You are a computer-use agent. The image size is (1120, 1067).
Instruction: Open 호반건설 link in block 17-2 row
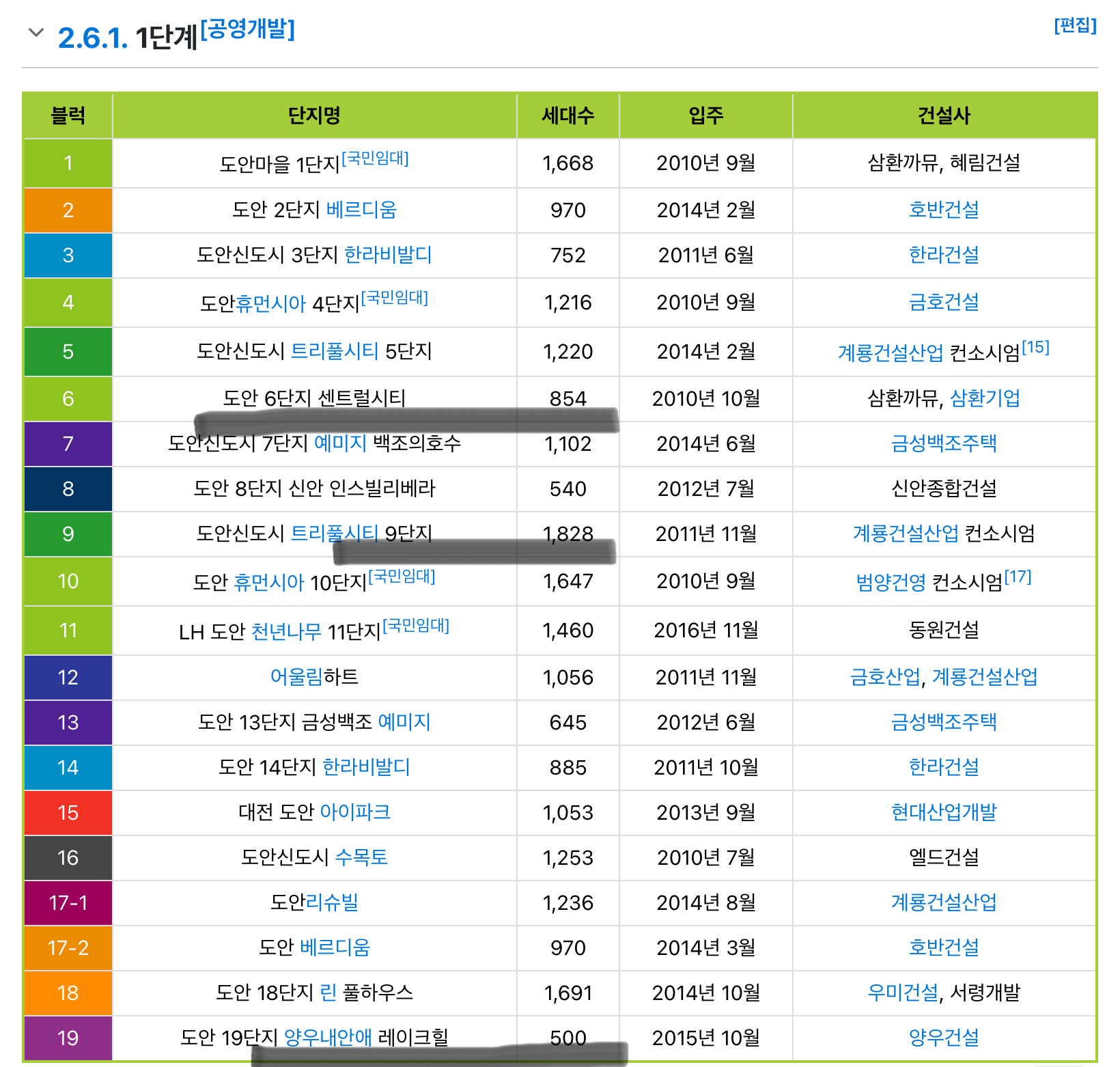point(944,947)
